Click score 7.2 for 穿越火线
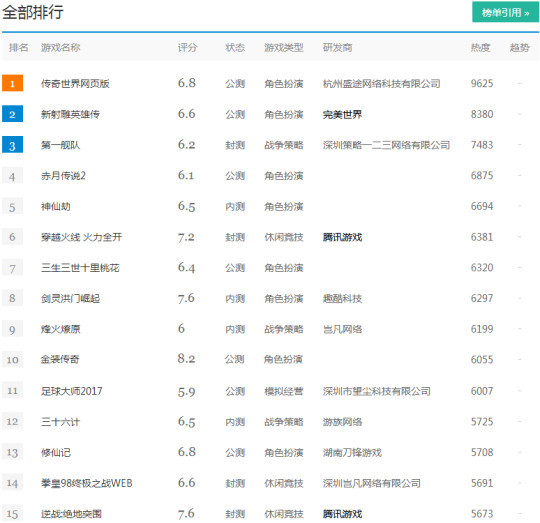The width and height of the screenshot is (540, 523). click(x=186, y=237)
